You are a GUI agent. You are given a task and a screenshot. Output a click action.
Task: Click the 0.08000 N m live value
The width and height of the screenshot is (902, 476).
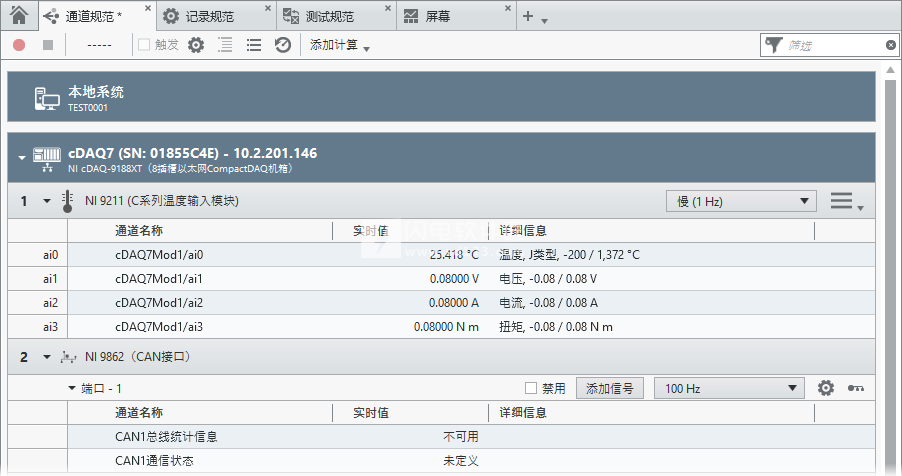point(446,327)
